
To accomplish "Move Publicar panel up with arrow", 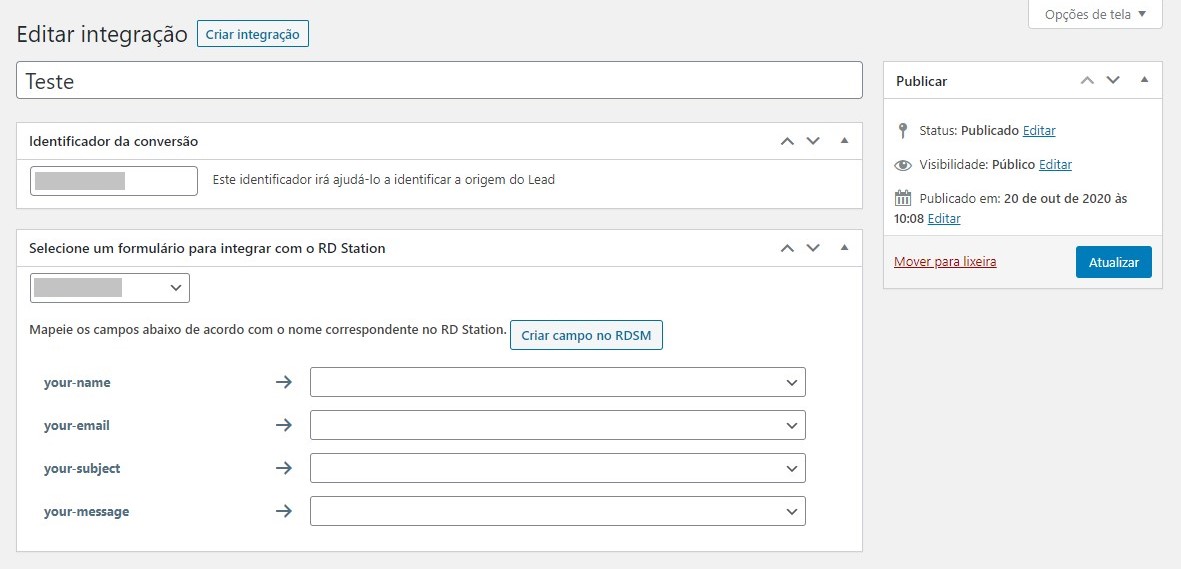I will click(1087, 80).
